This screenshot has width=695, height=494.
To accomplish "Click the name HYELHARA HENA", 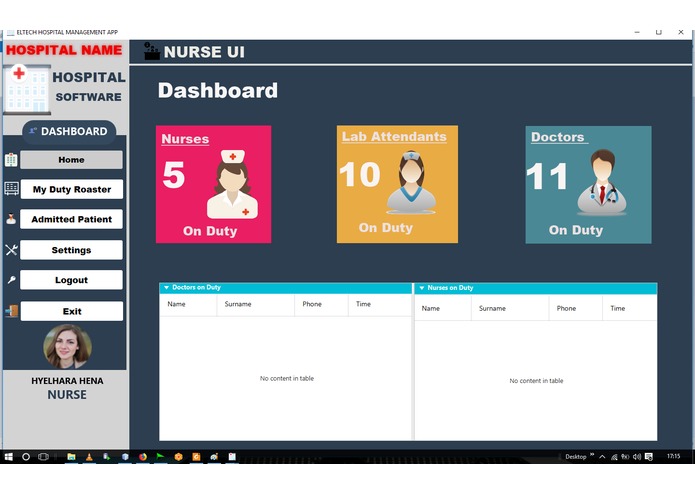I will pos(67,381).
